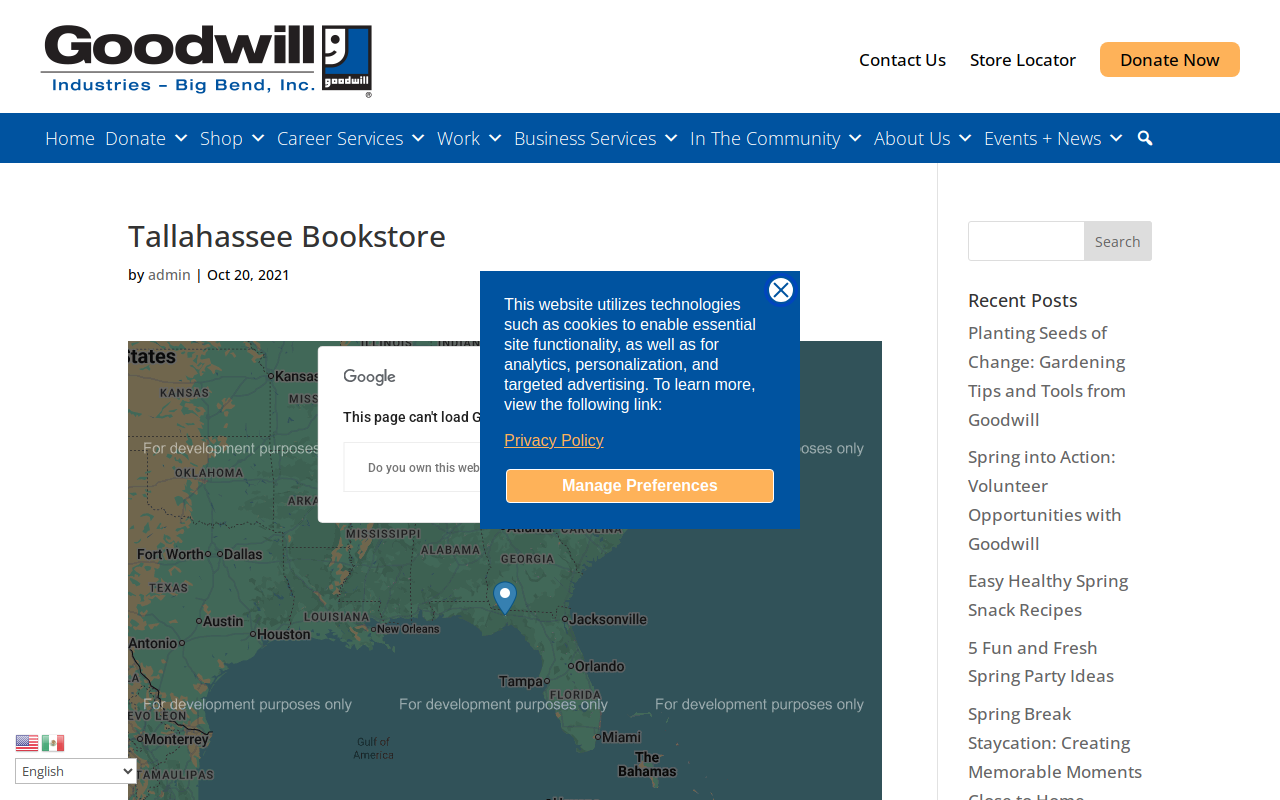Click the Oct 20, 2021 post date

[248, 275]
